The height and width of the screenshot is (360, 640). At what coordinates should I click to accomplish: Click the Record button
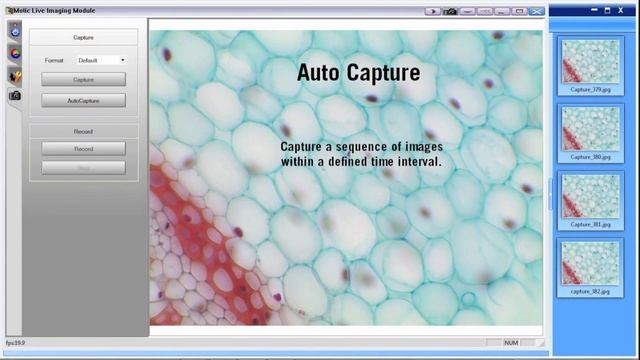[x=83, y=149]
